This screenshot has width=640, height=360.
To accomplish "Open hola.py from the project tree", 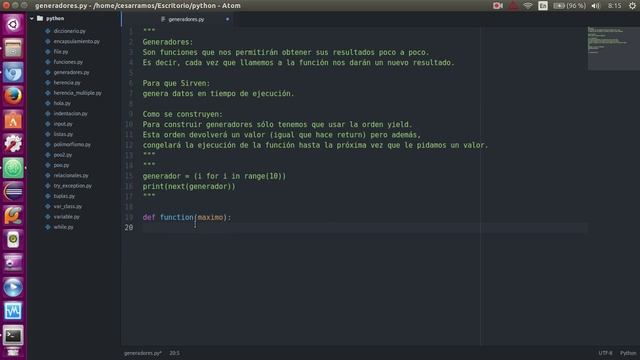I will [62, 103].
